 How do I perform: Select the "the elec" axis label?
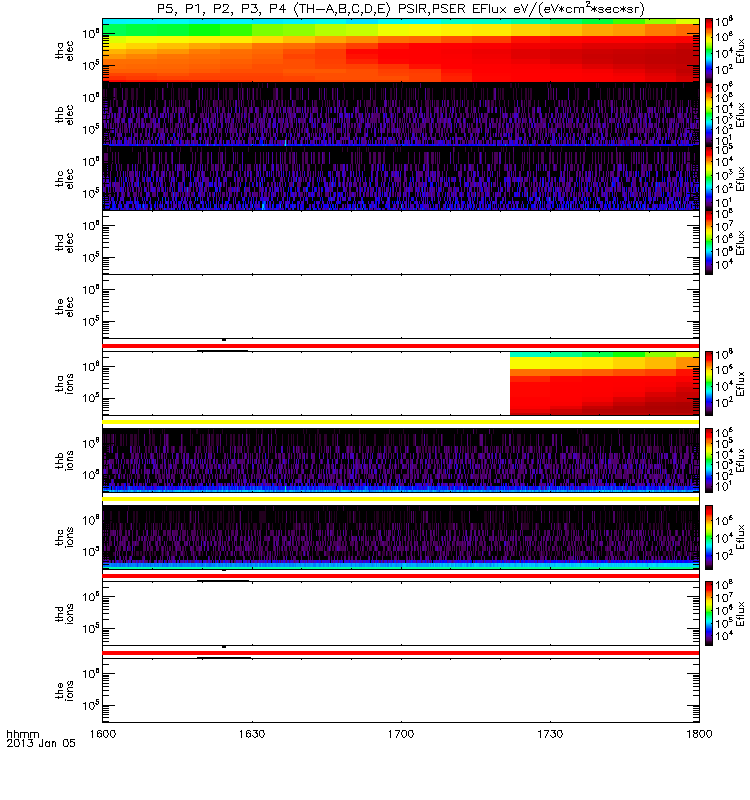(x=64, y=307)
